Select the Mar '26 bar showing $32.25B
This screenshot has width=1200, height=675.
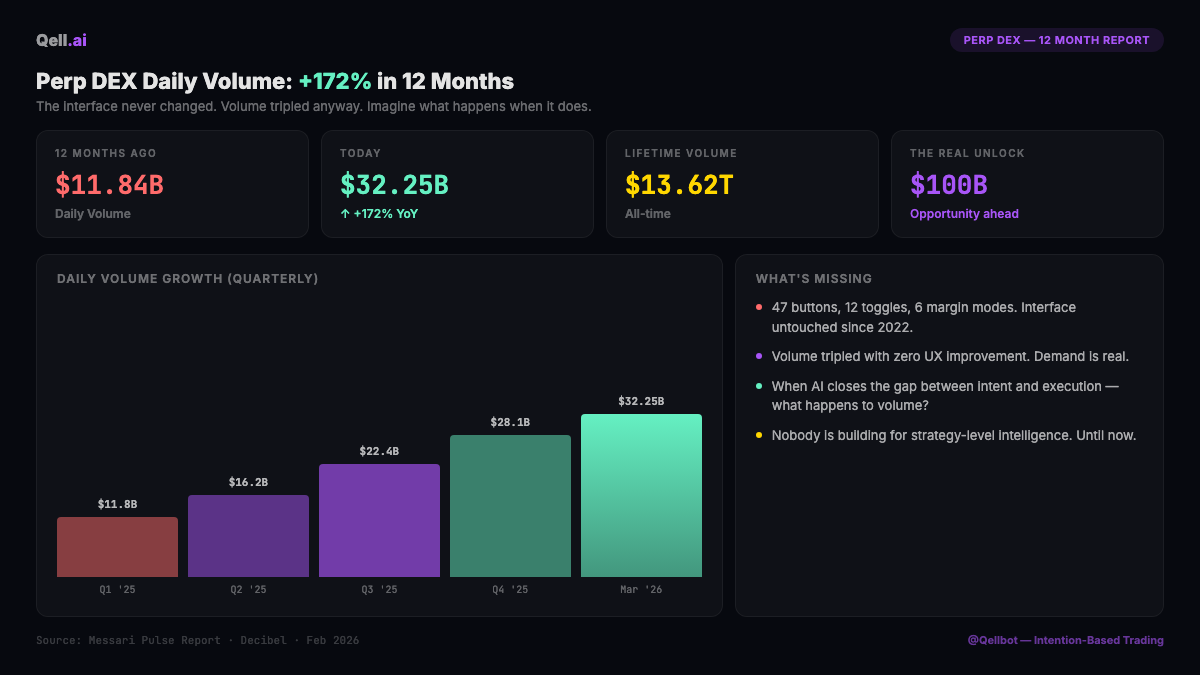(641, 495)
